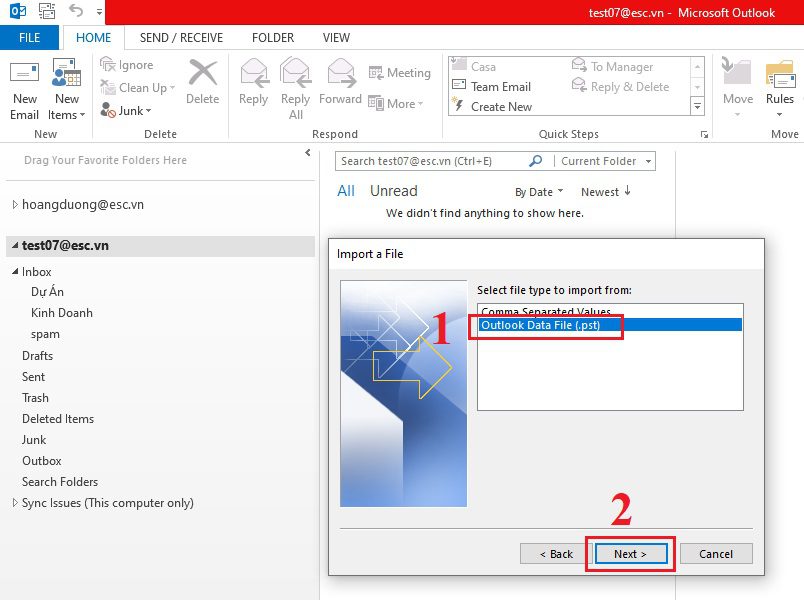Viewport: 804px width, 600px height.
Task: Click the More respond actions icon
Action: [376, 103]
